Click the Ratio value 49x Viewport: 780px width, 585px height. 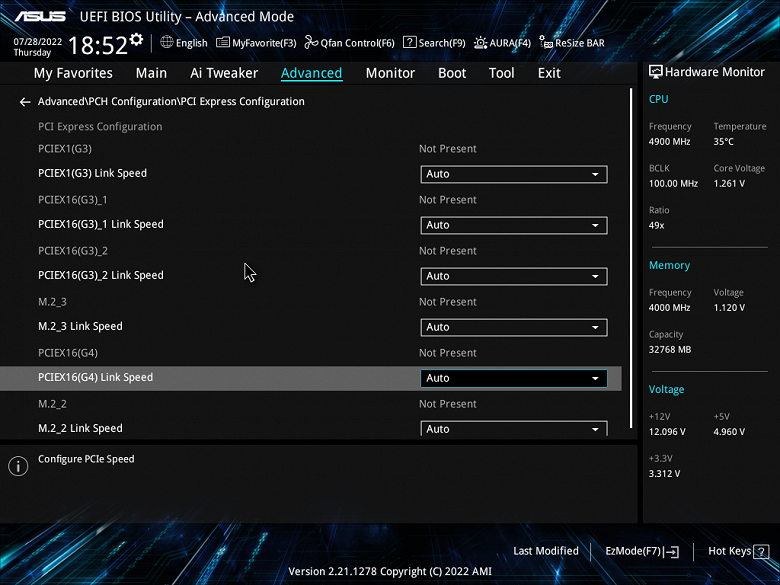tap(656, 225)
